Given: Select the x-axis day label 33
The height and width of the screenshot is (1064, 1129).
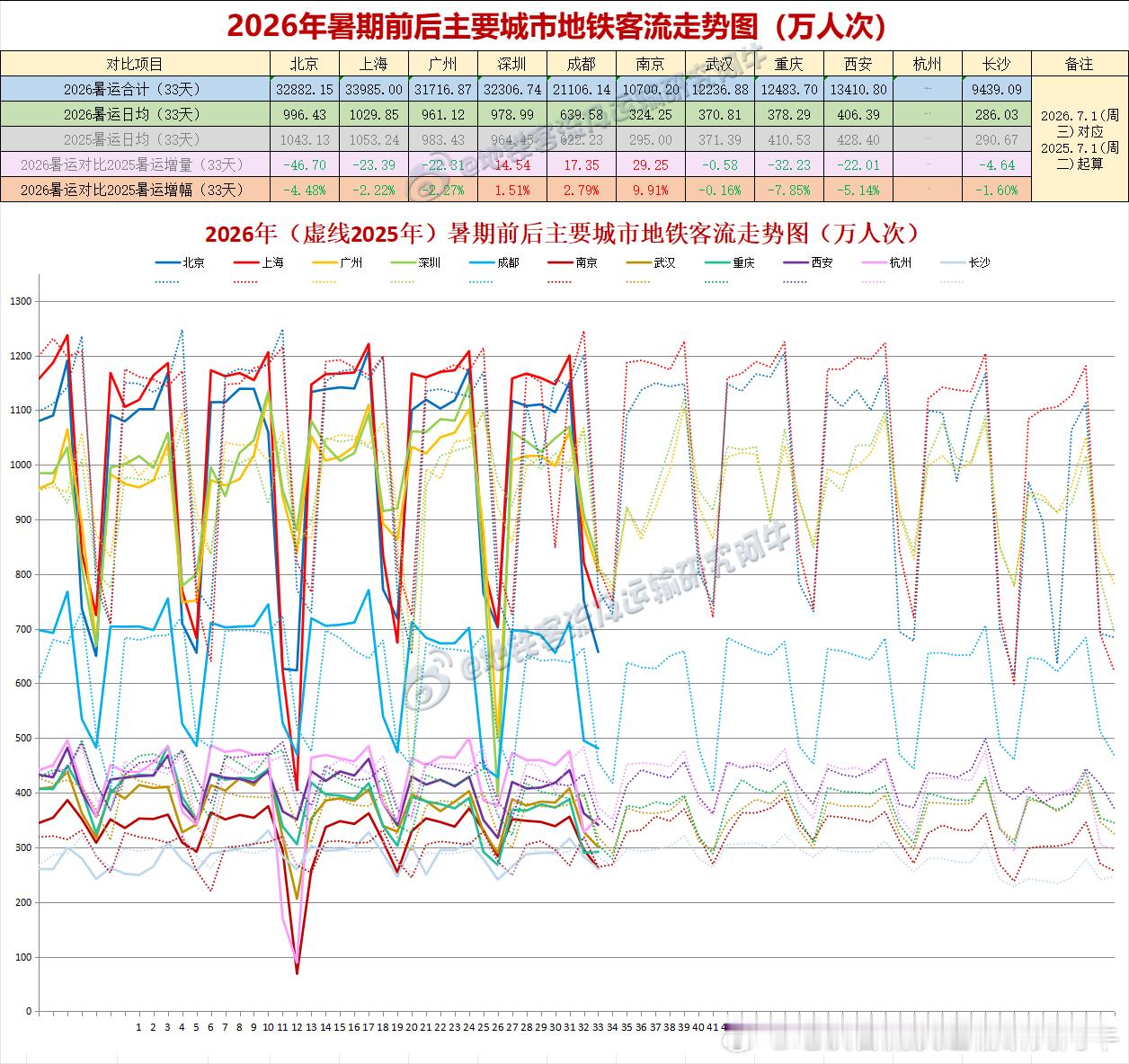Looking at the screenshot, I should (x=598, y=1026).
